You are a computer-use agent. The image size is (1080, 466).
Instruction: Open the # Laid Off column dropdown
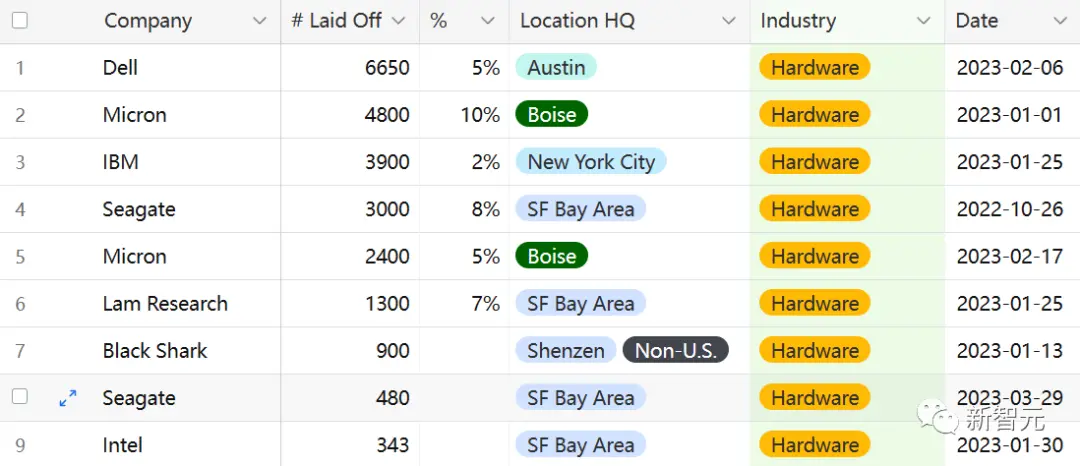click(x=398, y=21)
